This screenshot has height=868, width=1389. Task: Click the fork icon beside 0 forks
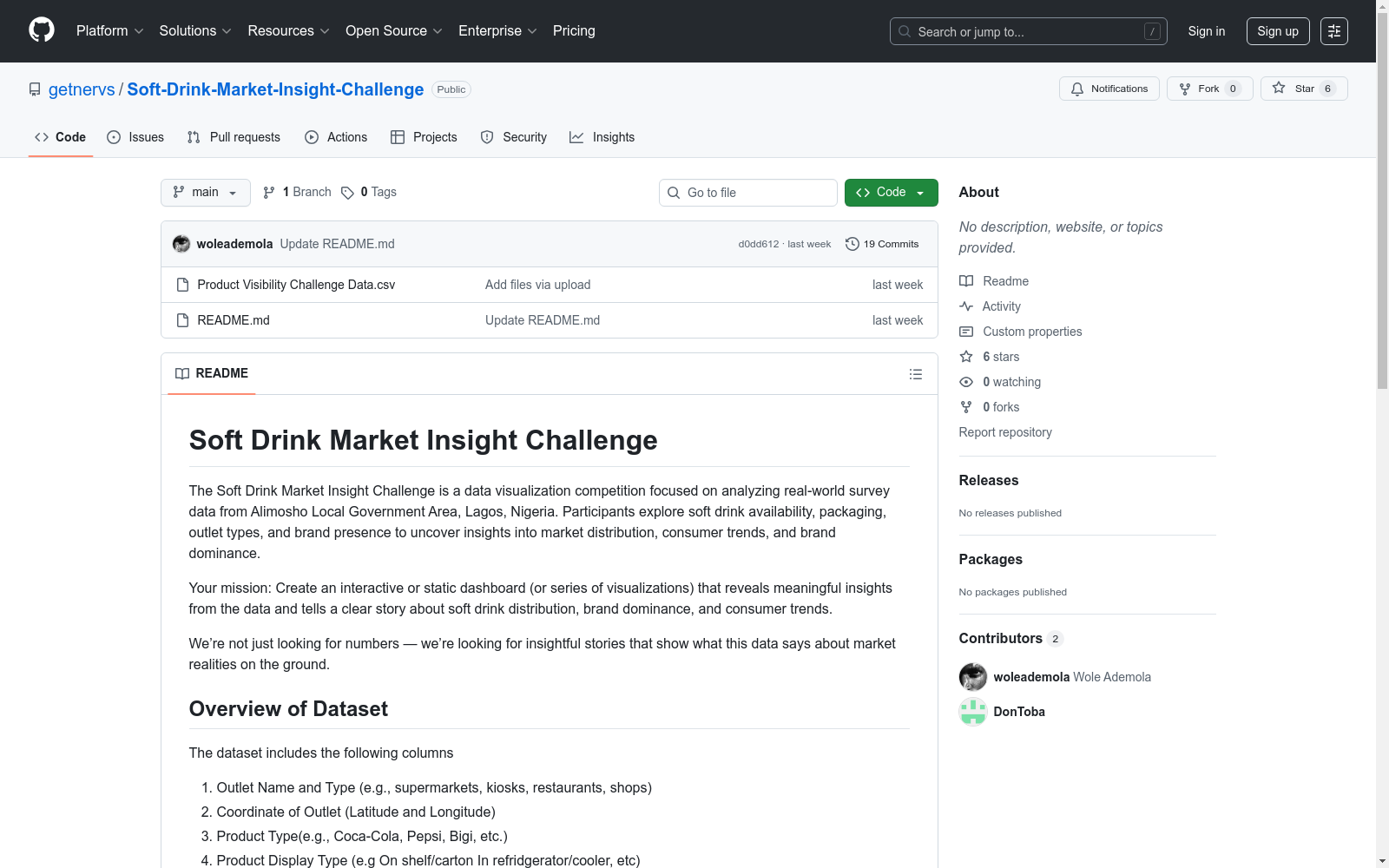[x=966, y=407]
